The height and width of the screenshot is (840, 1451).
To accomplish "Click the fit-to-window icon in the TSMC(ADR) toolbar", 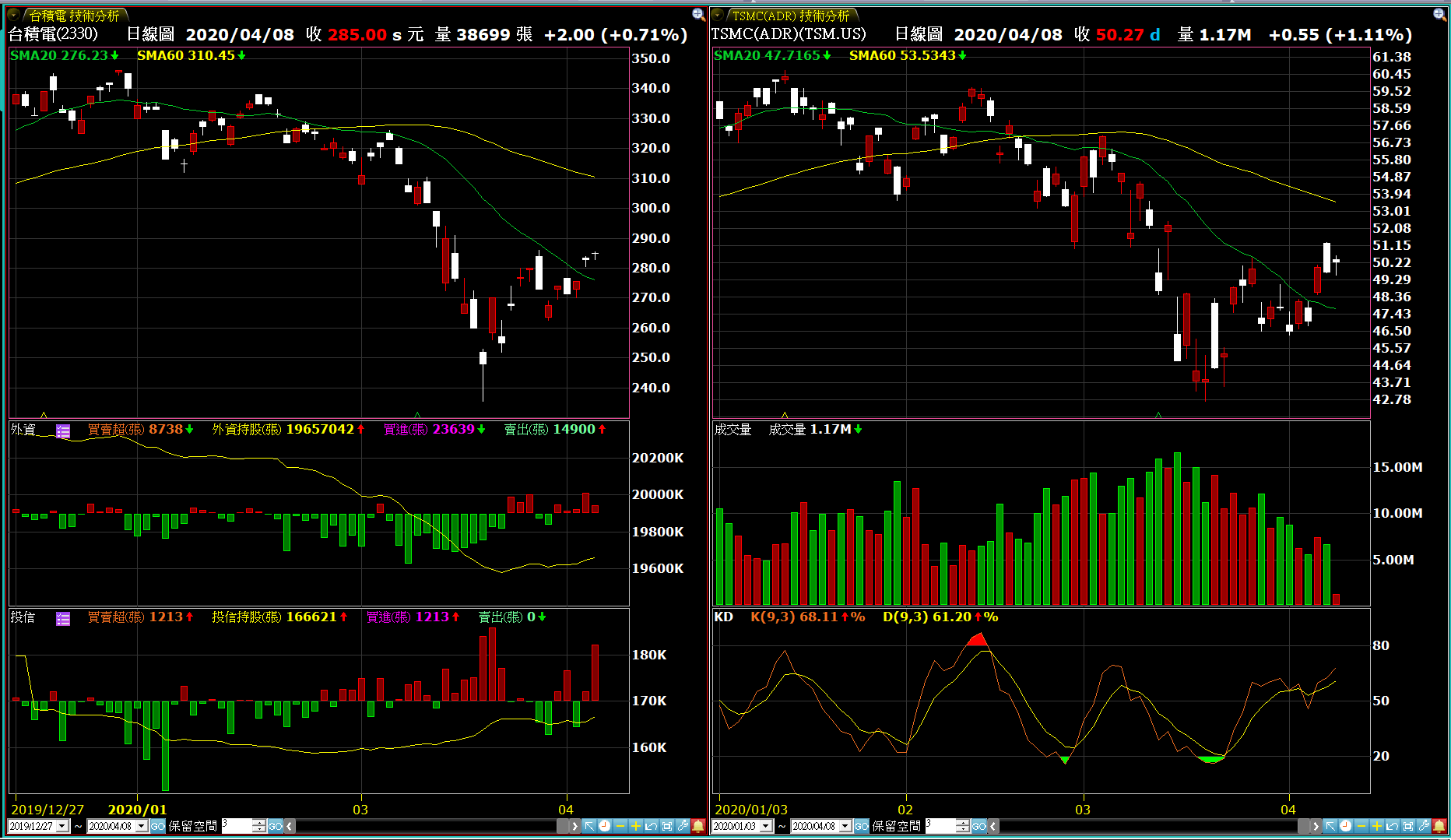I will [x=1408, y=826].
